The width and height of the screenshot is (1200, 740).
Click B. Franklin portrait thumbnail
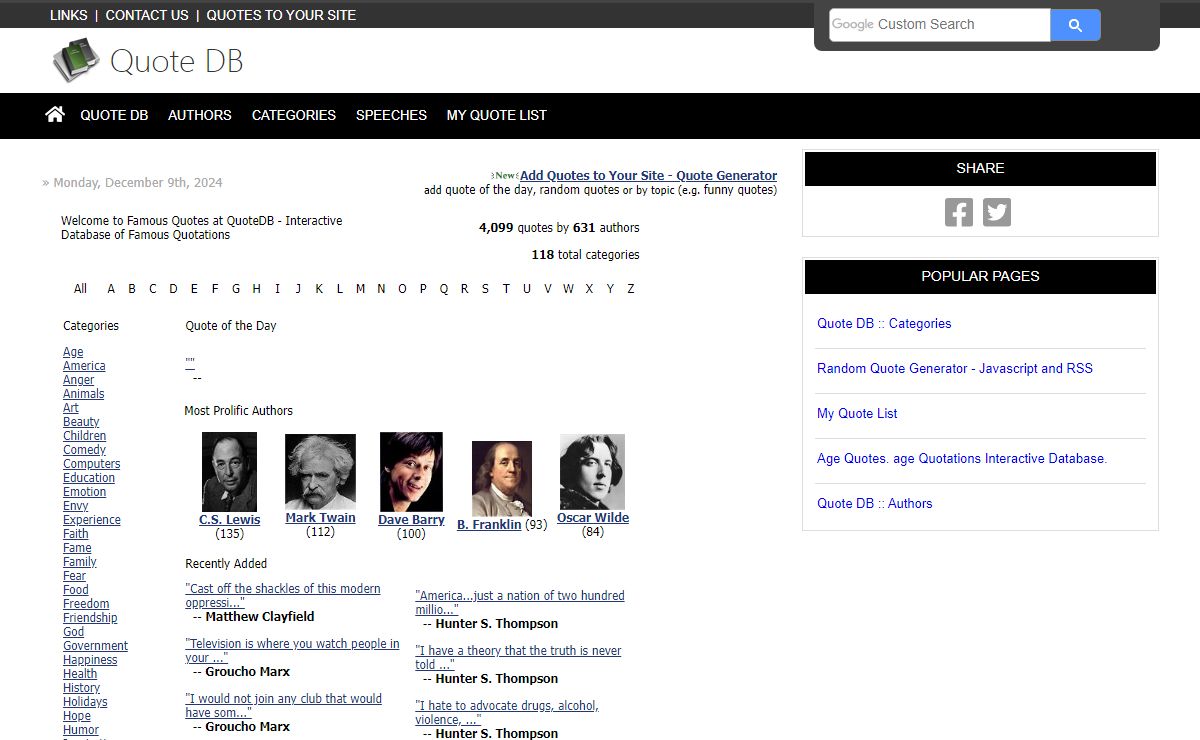502,479
